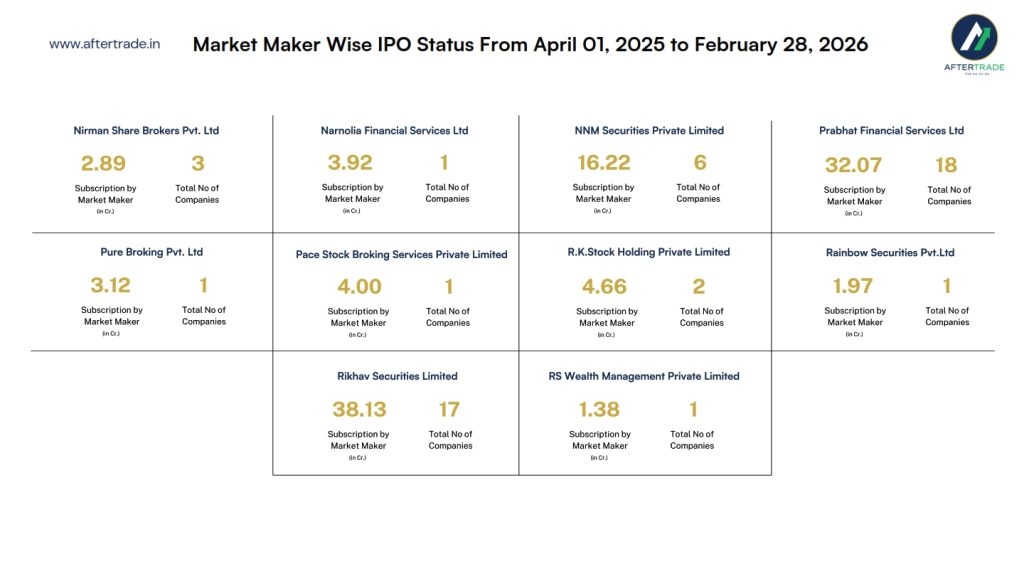Click the 18 total companies count
Viewport: 1024px width, 576px height.
pos(946,165)
